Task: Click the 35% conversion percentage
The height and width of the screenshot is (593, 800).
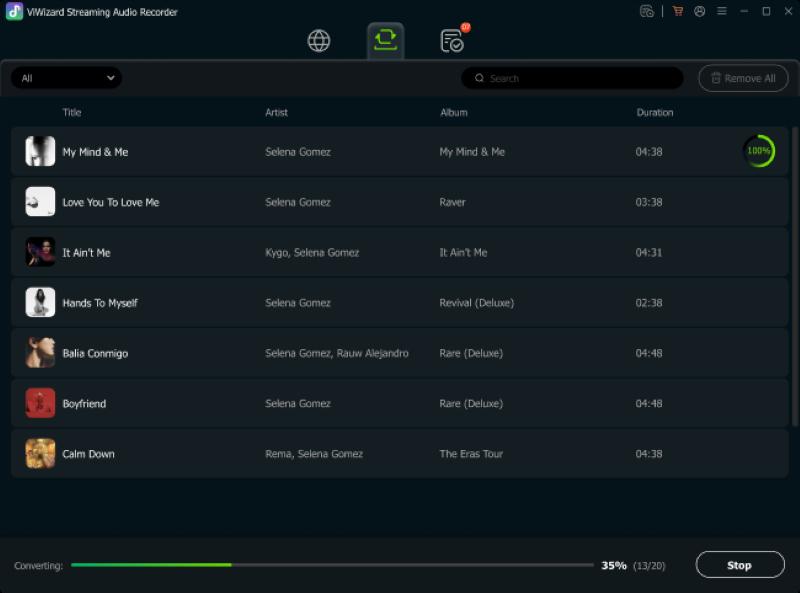Action: pos(614,565)
